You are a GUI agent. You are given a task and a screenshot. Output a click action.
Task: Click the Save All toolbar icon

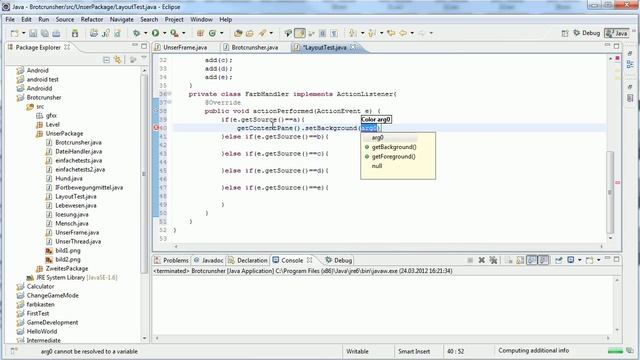(x=44, y=33)
